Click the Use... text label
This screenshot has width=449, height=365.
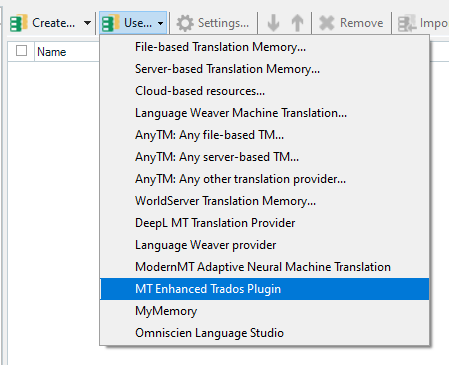coord(138,23)
